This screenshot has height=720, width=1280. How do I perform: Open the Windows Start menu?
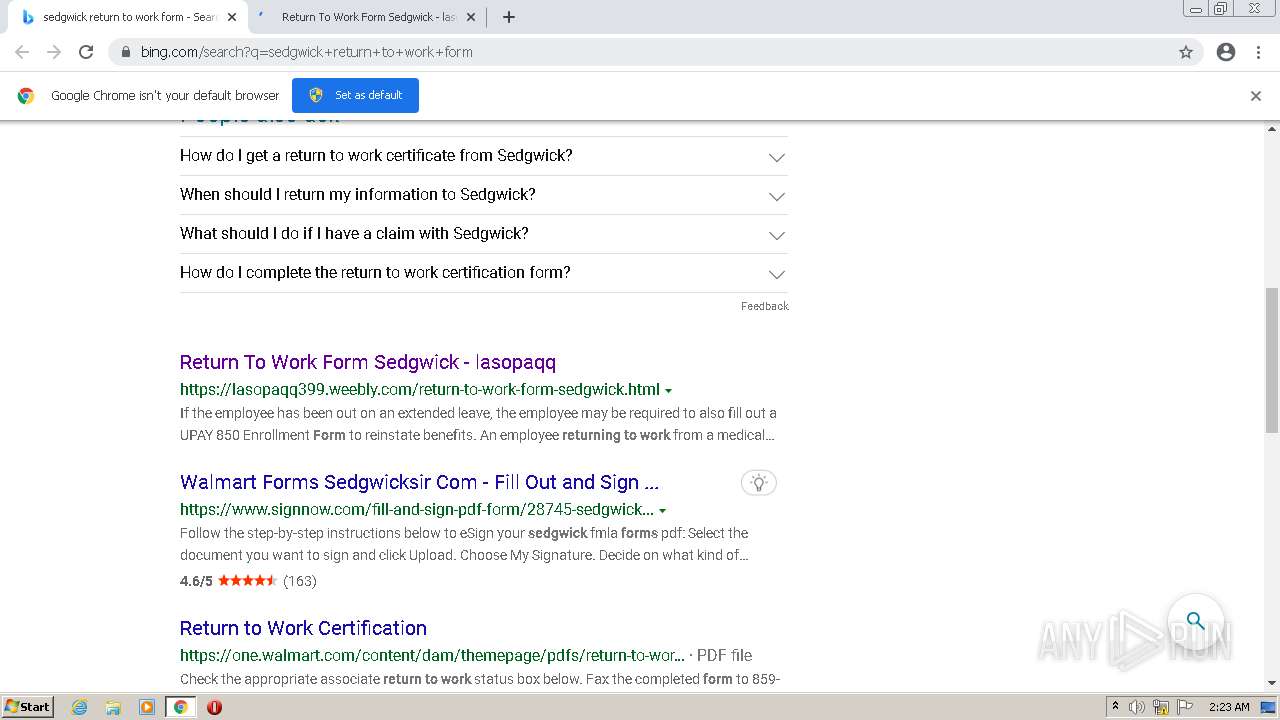point(27,706)
